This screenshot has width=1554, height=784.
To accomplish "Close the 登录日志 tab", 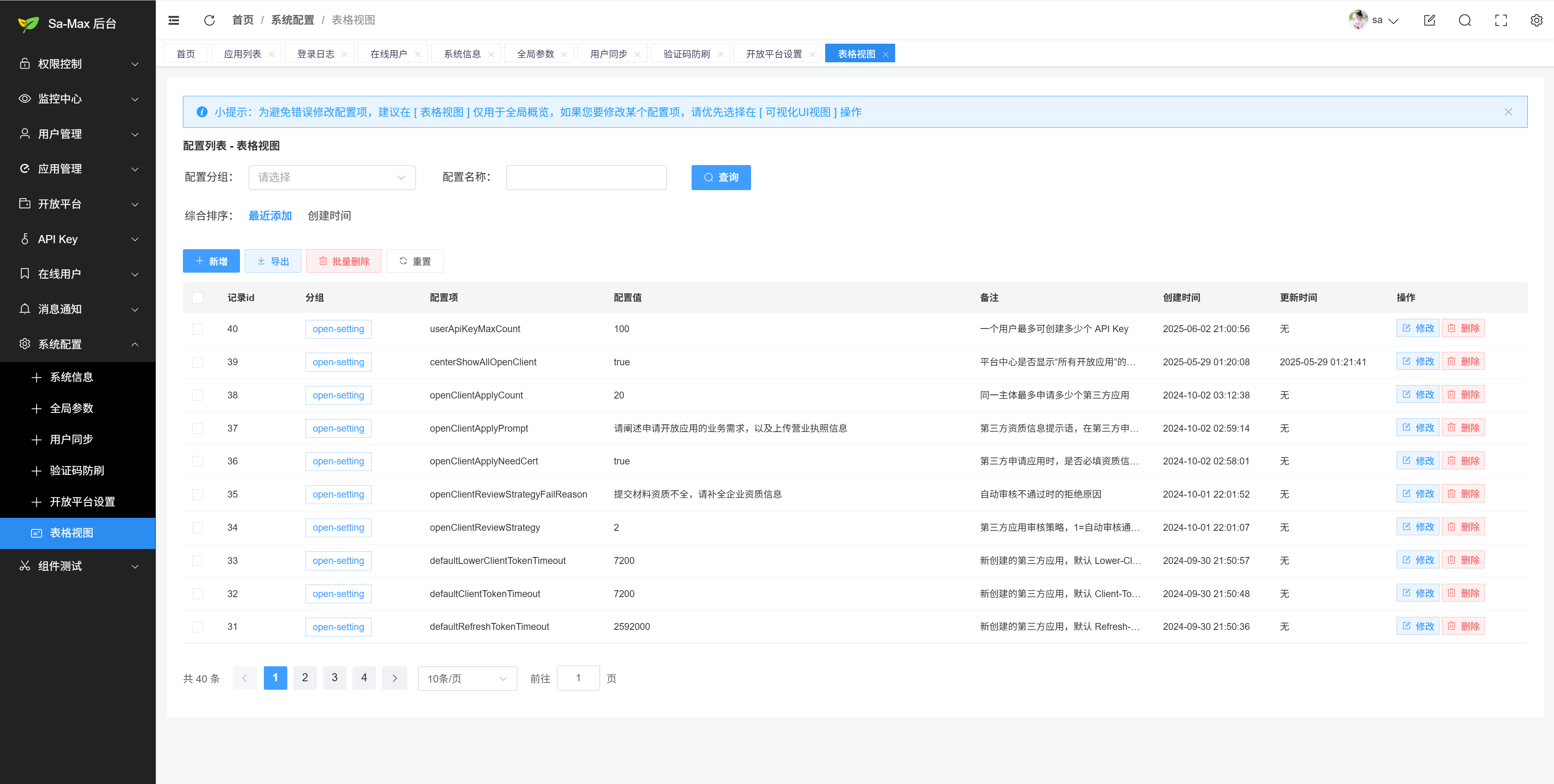I will (x=344, y=54).
